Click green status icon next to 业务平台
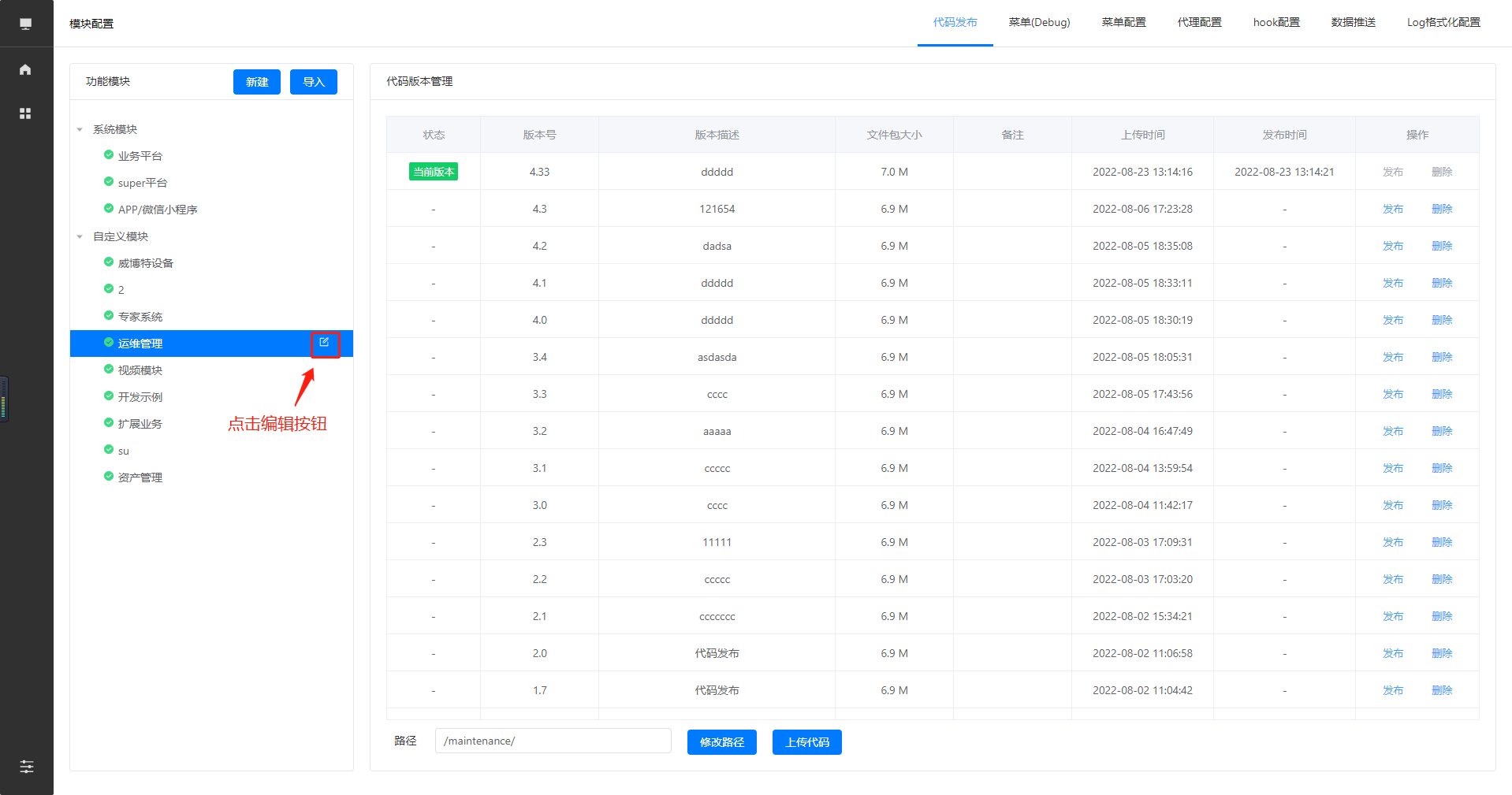The height and width of the screenshot is (795, 1512). (109, 155)
